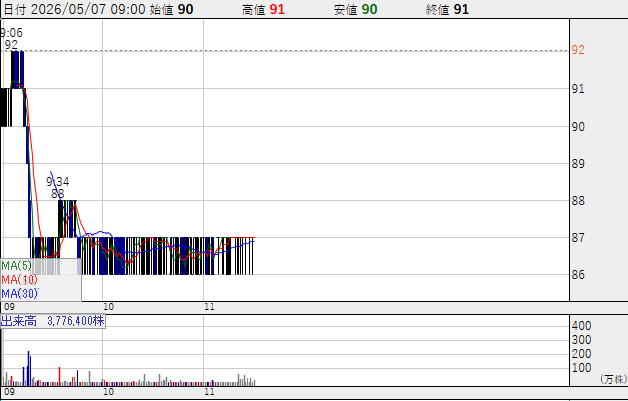Click the MA(30) legend label

point(19,293)
